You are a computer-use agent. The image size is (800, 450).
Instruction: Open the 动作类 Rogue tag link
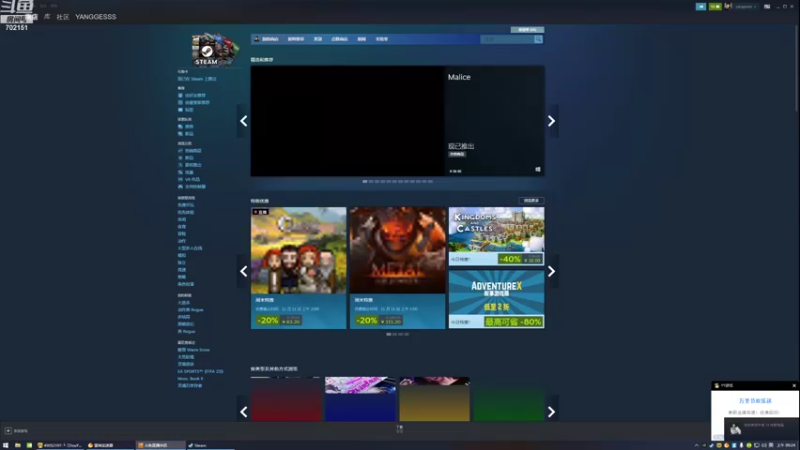190,310
